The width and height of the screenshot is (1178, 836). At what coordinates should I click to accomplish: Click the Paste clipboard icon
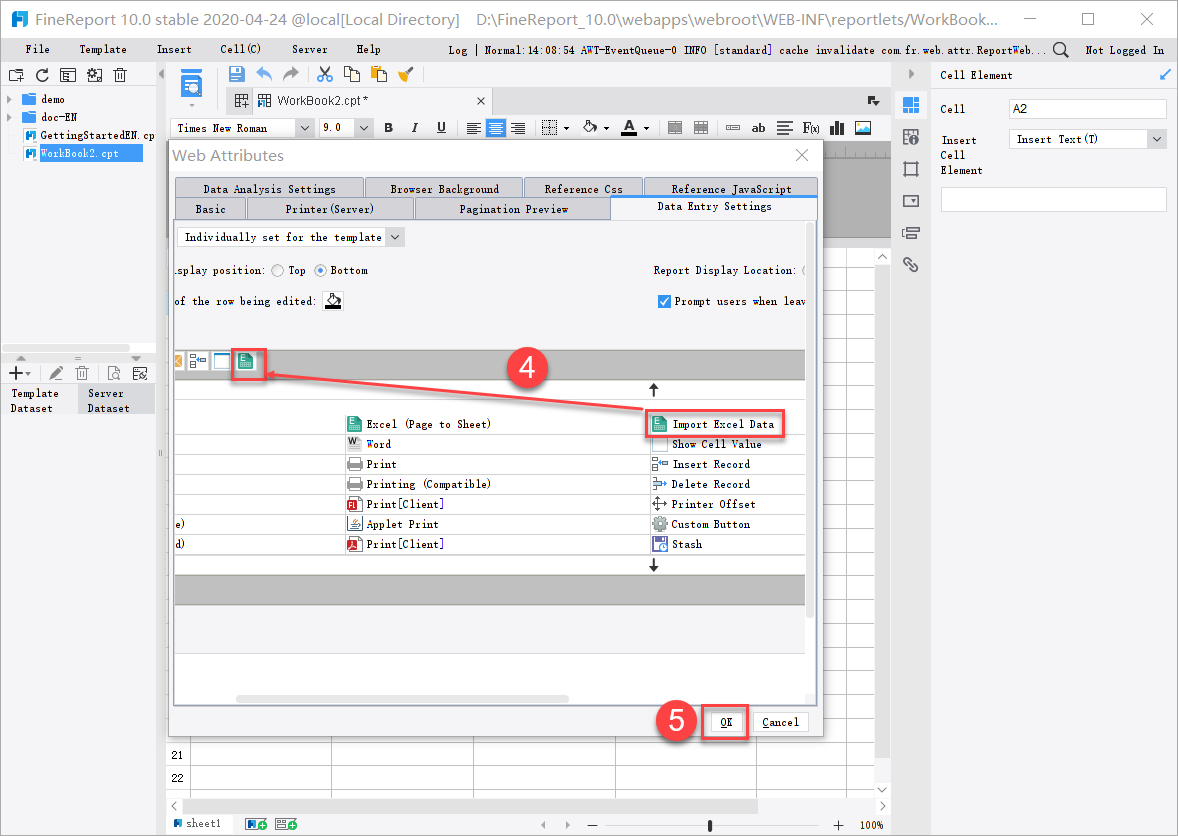pyautogui.click(x=379, y=74)
